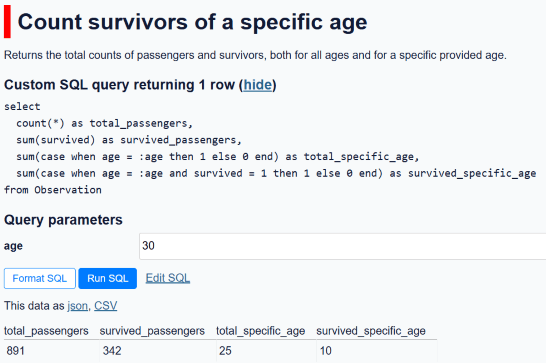Click the age parameter input field
Screen dimensions: 546x363
pyautogui.click(x=343, y=246)
